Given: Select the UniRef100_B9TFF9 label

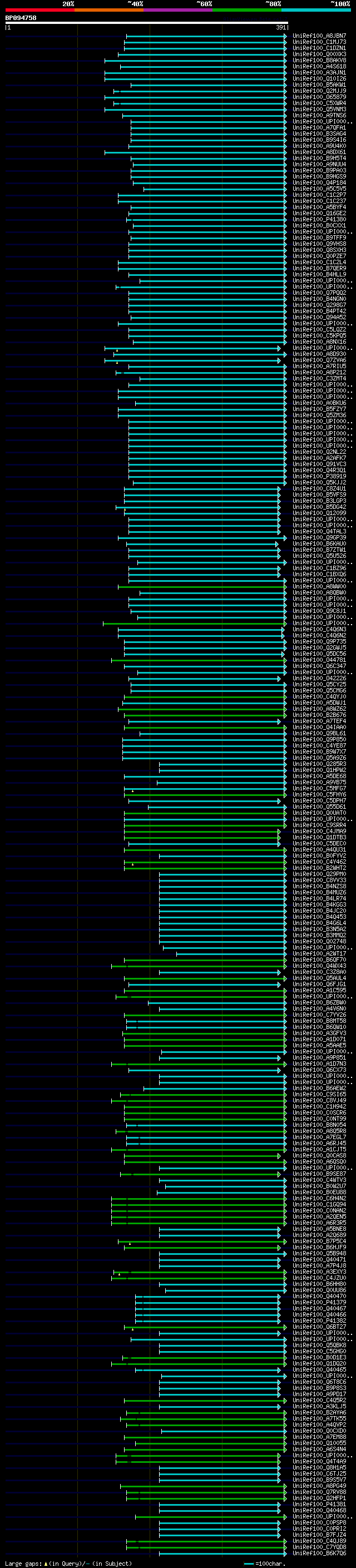Looking at the screenshot, I should coord(319,238).
